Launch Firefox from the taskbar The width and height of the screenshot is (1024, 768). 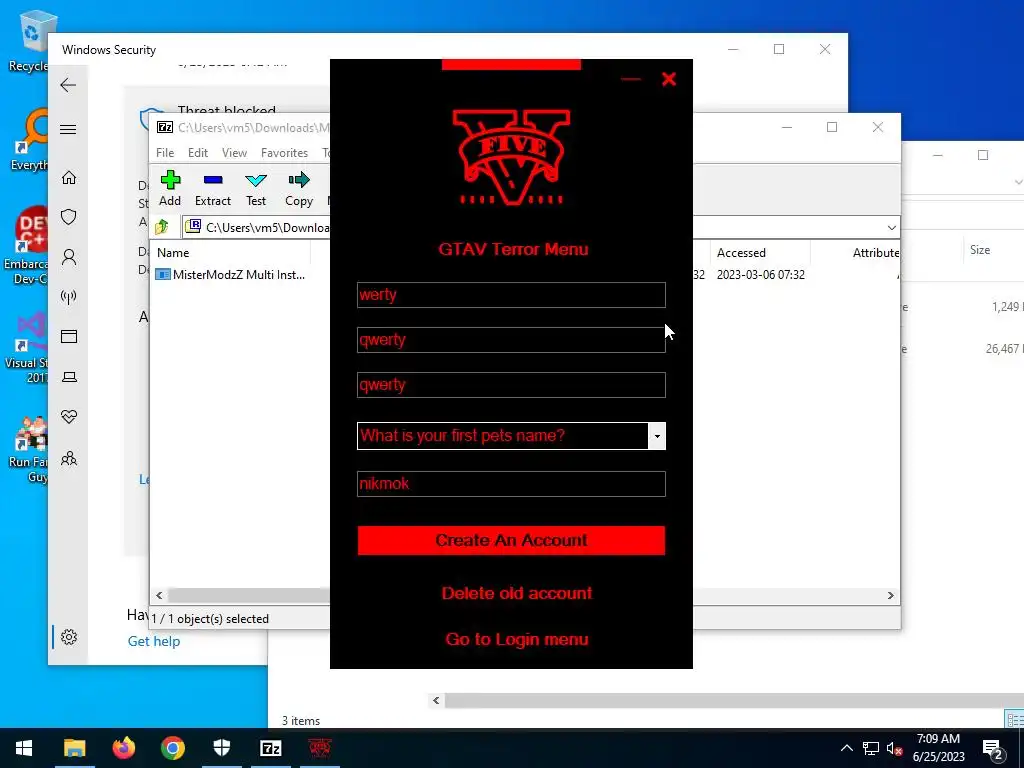(x=123, y=748)
